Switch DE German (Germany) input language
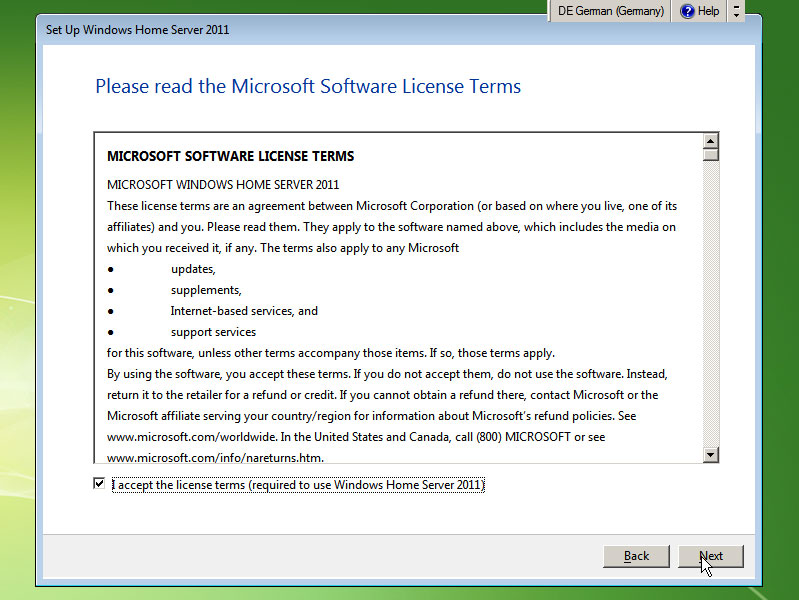799x600 pixels. [610, 11]
